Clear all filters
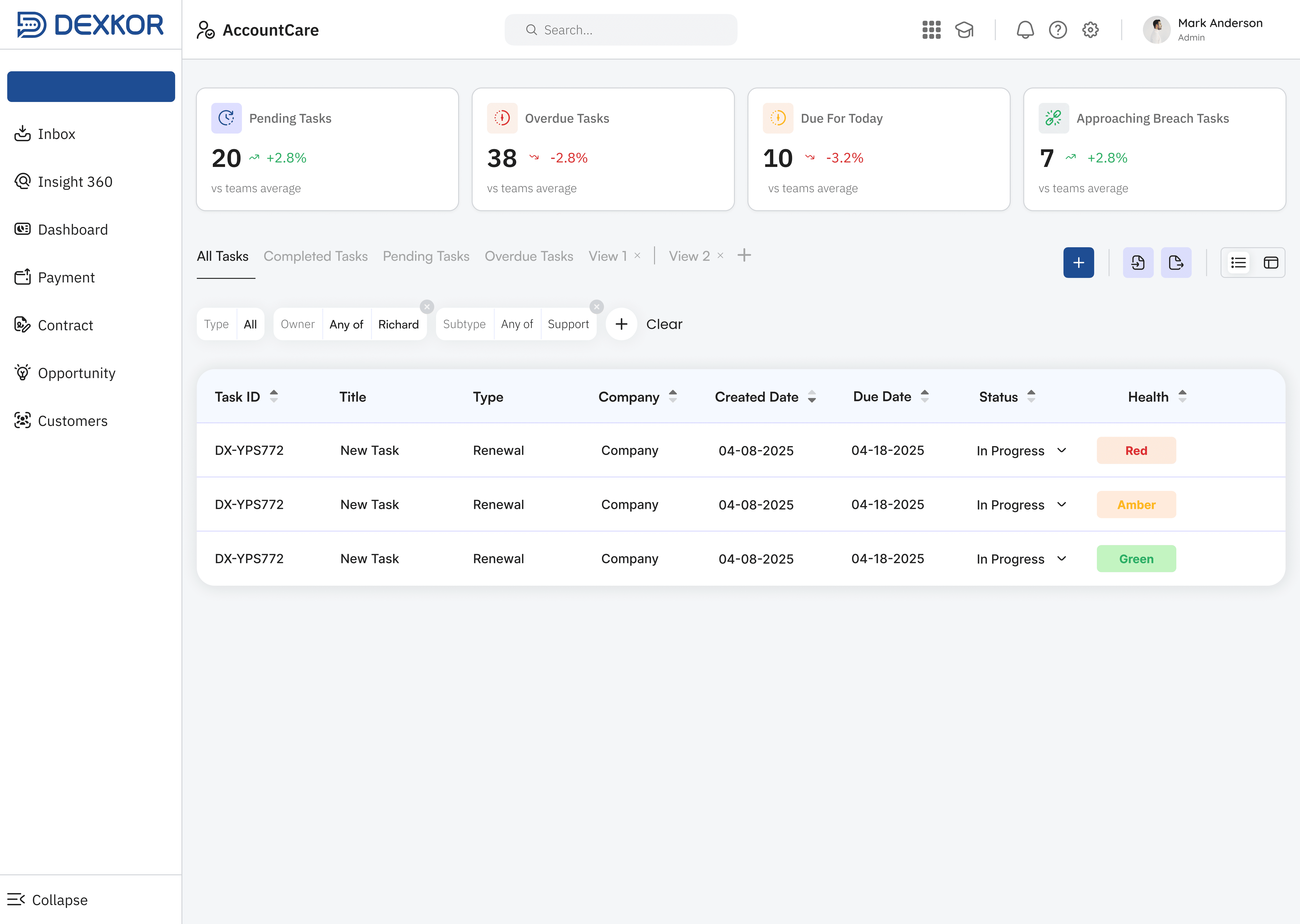 [664, 324]
